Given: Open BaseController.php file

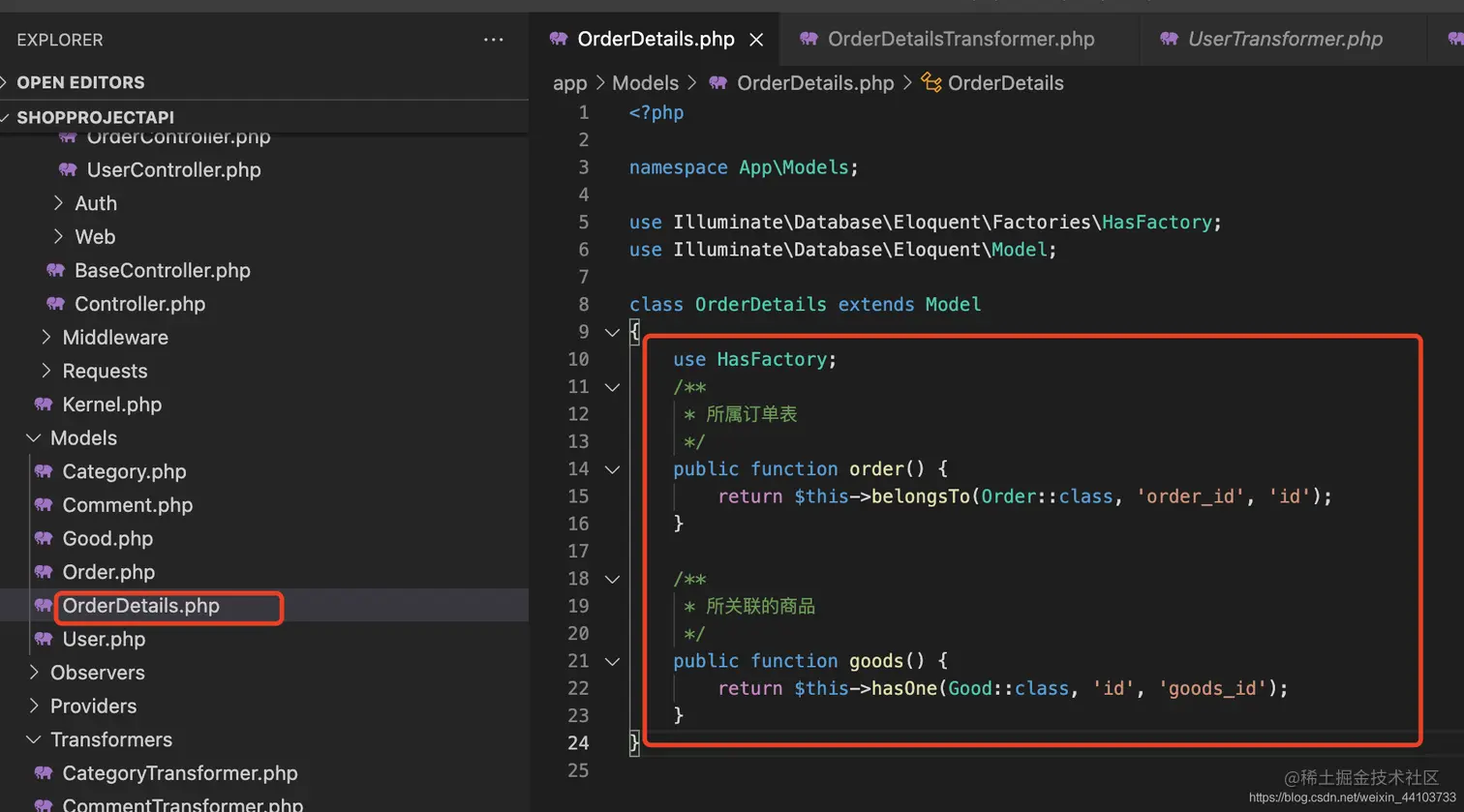Looking at the screenshot, I should (162, 271).
